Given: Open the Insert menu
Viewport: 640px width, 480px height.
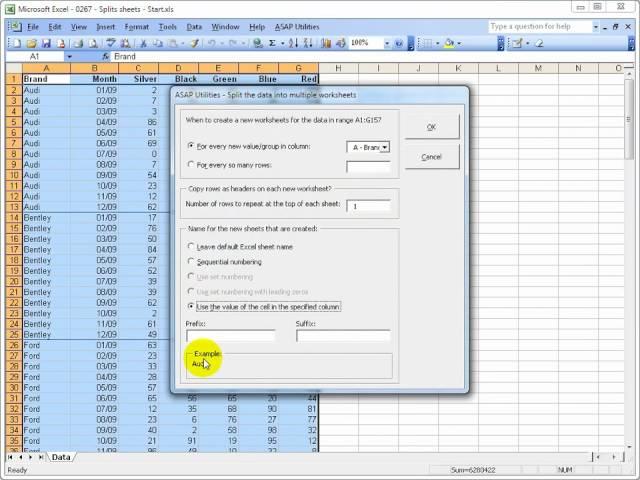Looking at the screenshot, I should 106,27.
